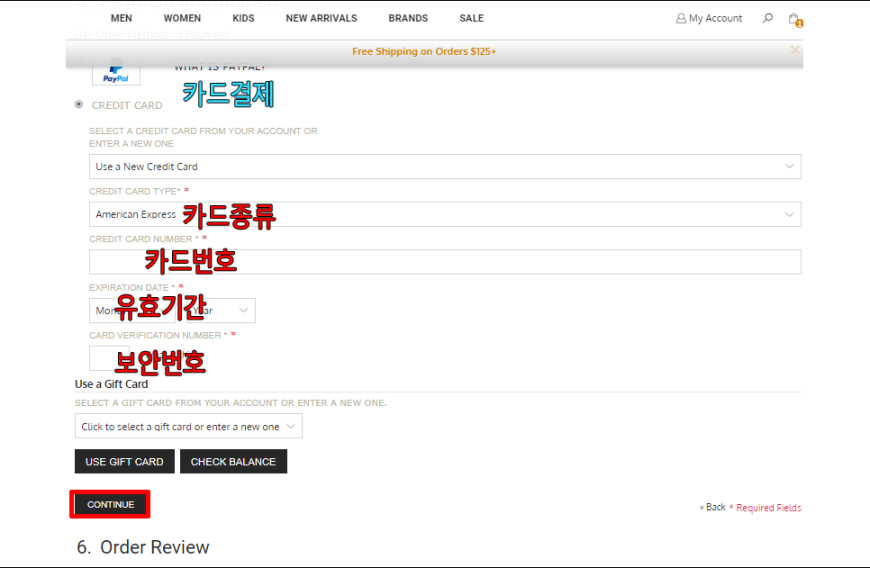Click the My Account link text
The height and width of the screenshot is (568, 870).
coord(715,18)
